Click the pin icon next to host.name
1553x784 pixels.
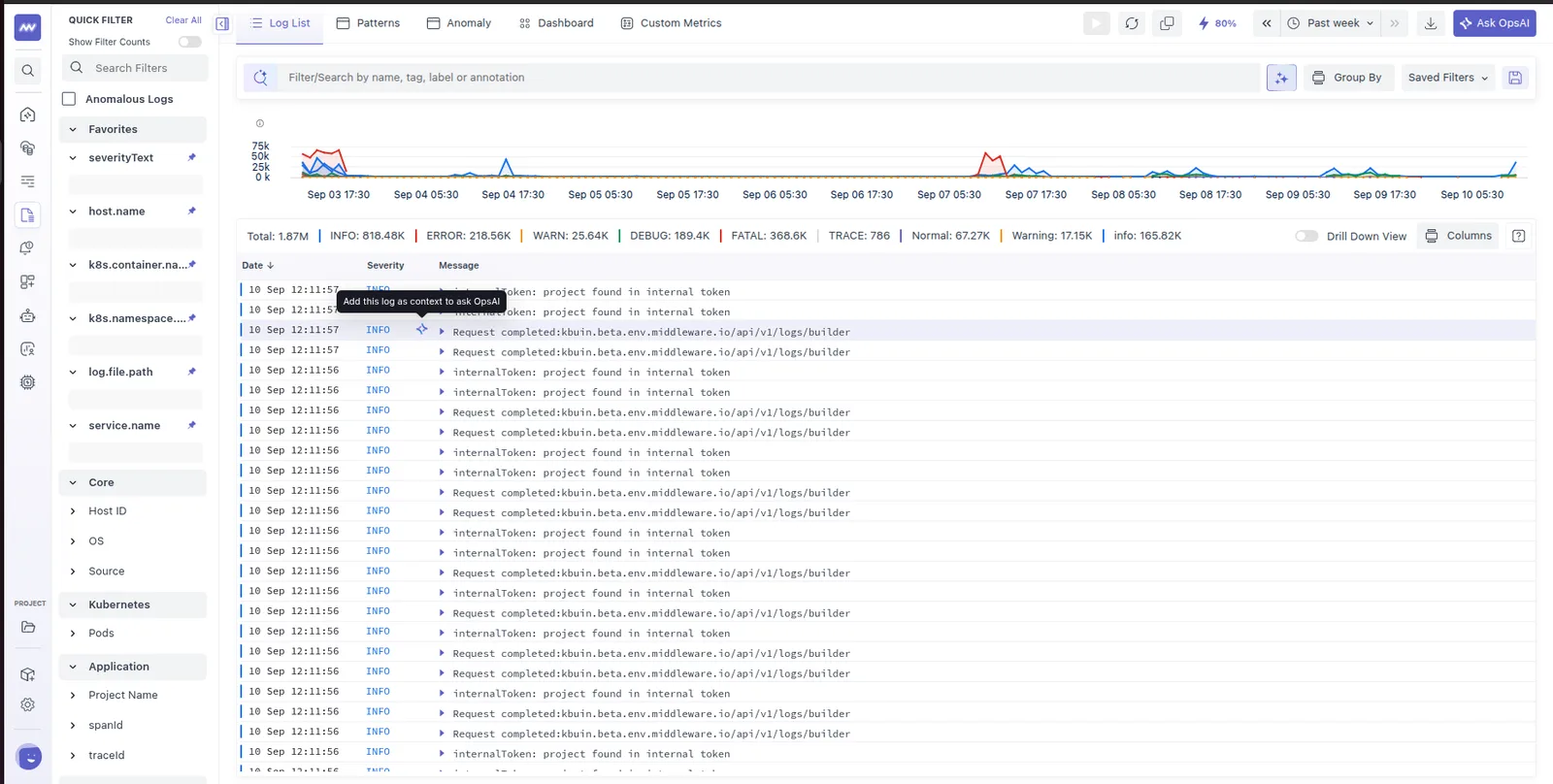point(191,211)
